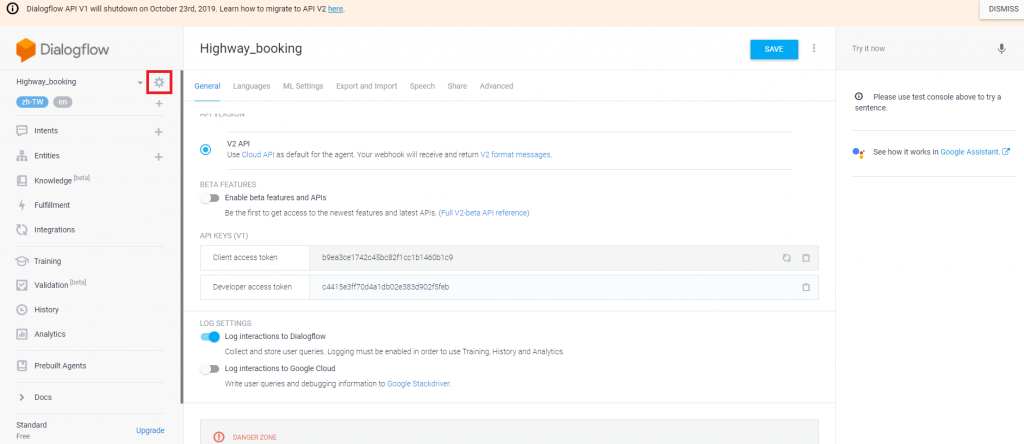Toggle Log interactions to Google Cloud

point(210,369)
